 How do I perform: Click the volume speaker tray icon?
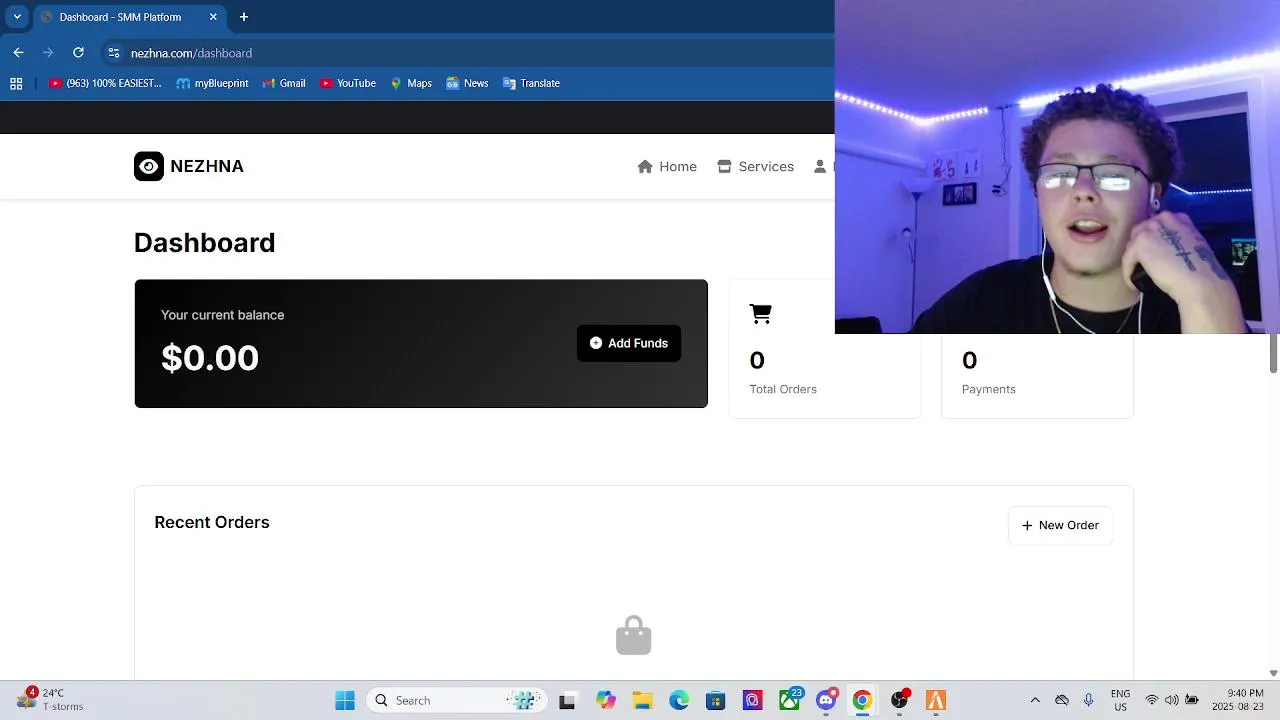click(x=1172, y=700)
